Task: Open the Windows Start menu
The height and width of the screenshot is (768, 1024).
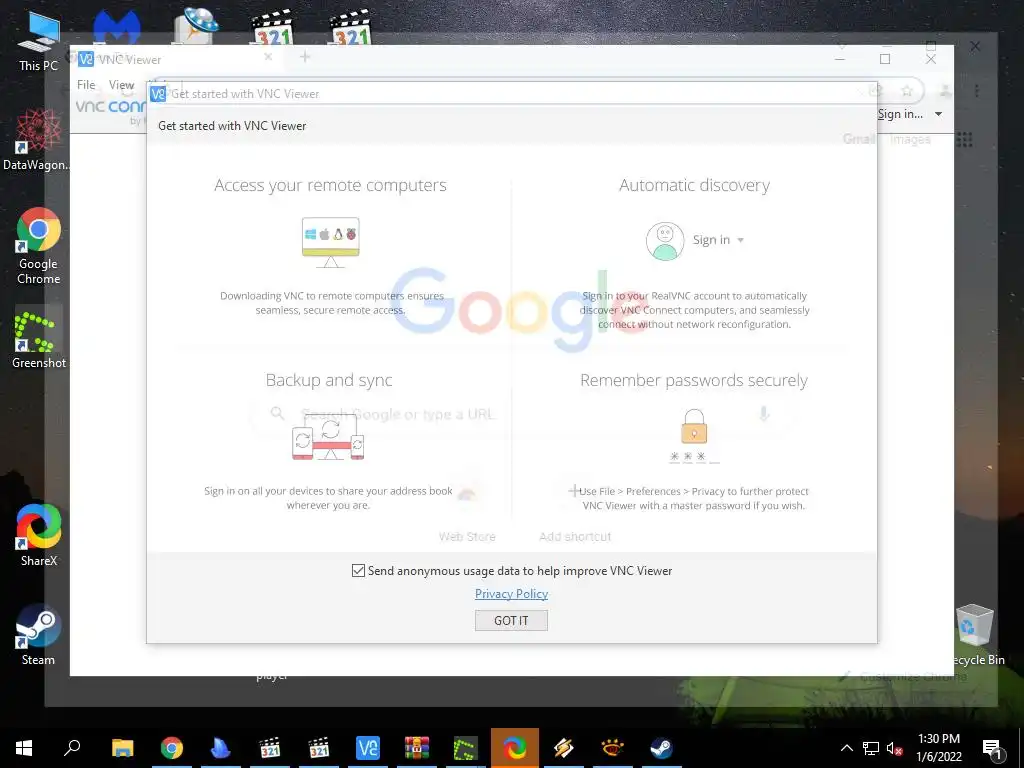Action: tap(24, 748)
